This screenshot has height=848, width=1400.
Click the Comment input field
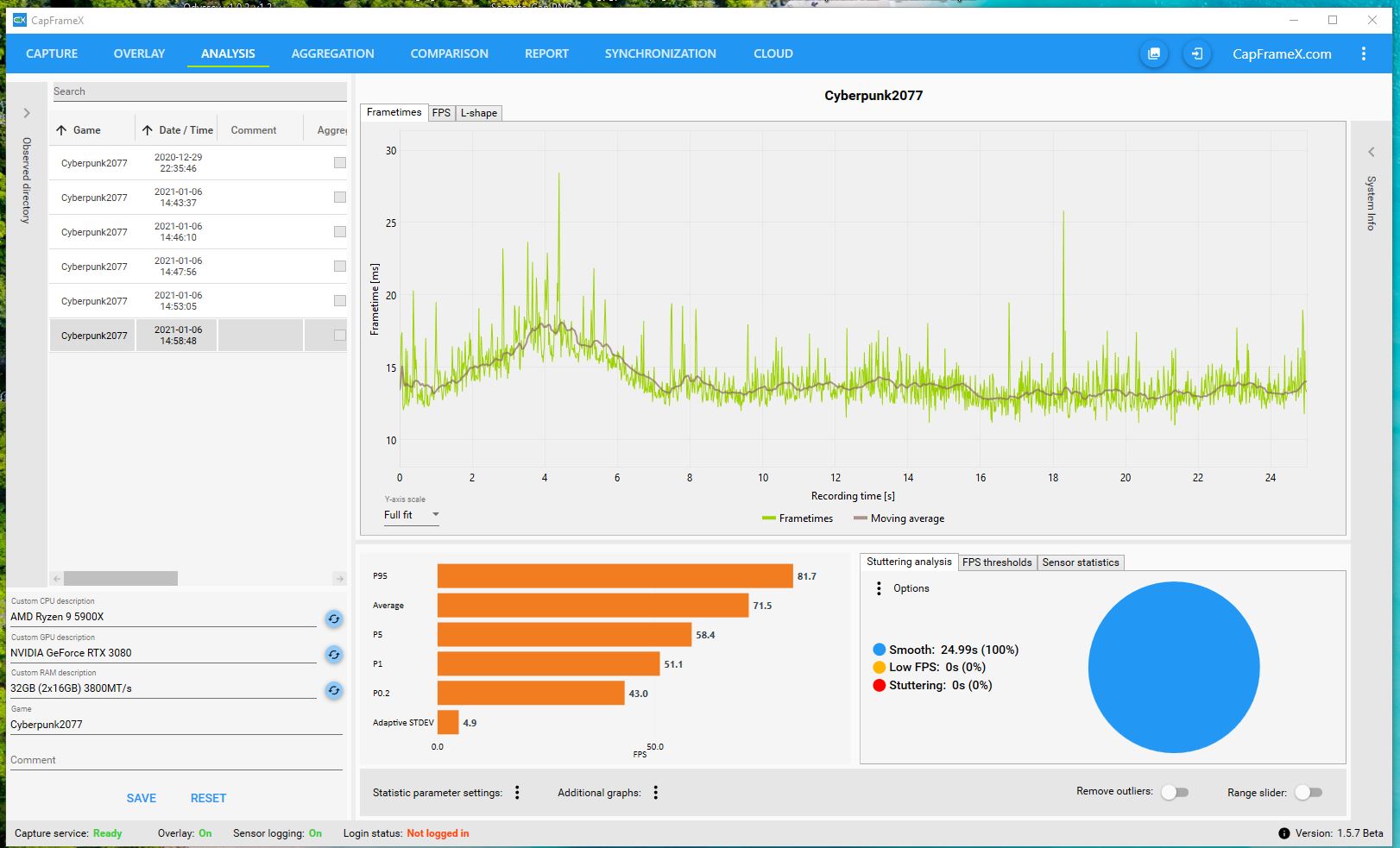176,760
